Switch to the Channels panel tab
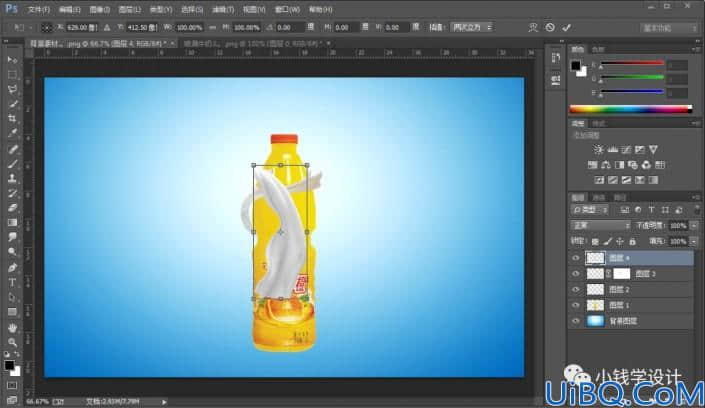Screen dimensions: 705x408 [598, 197]
